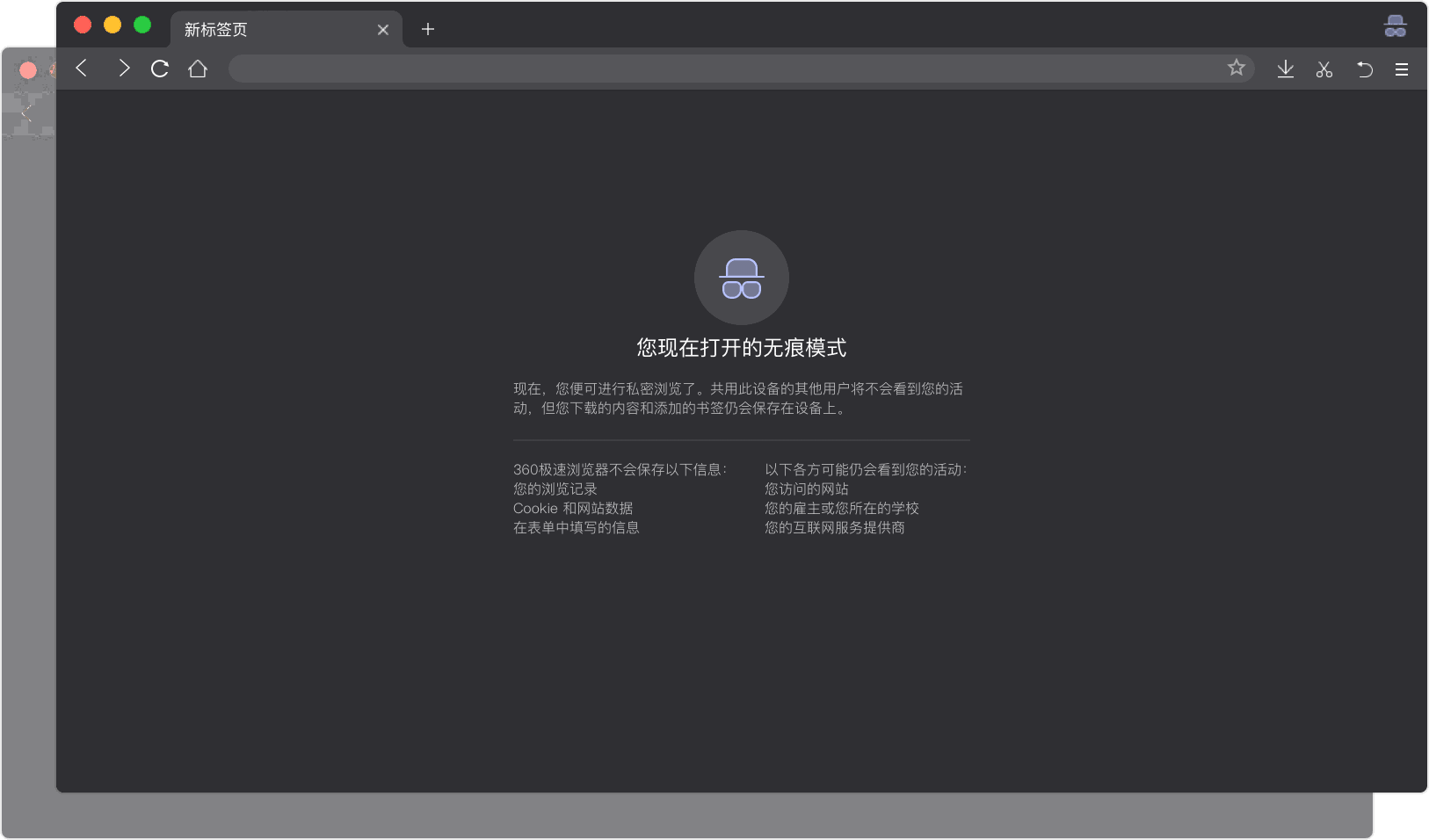The image size is (1429, 840).
Task: Minimize the front incognito window
Action: pos(112,25)
